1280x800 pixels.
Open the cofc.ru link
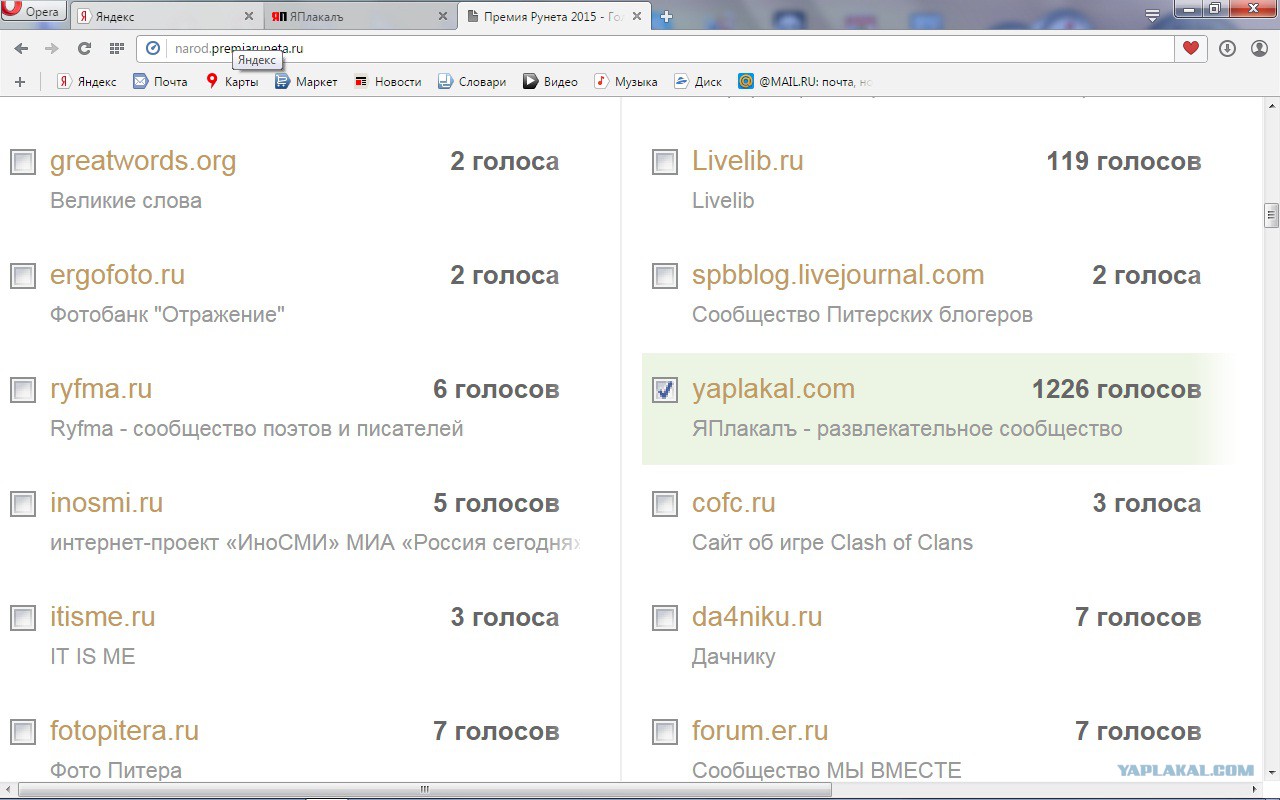tap(734, 503)
